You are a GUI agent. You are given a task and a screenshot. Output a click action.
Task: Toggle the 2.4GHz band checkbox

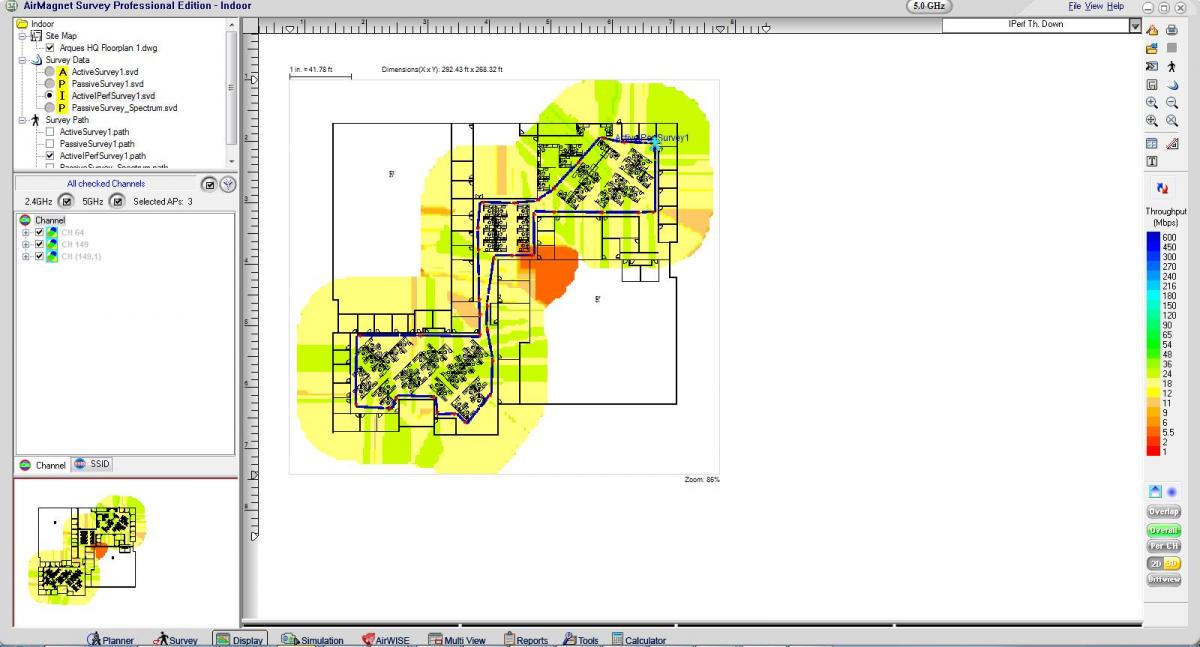click(66, 202)
